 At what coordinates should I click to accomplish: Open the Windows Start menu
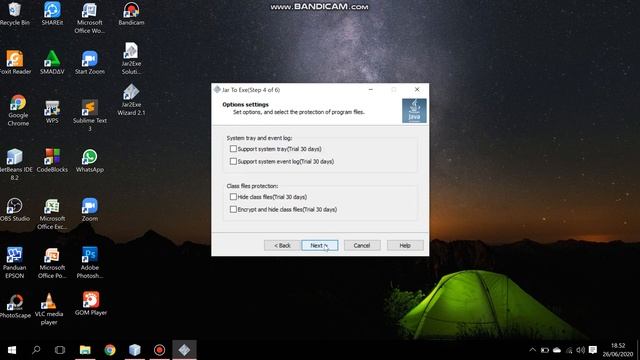click(x=12, y=350)
